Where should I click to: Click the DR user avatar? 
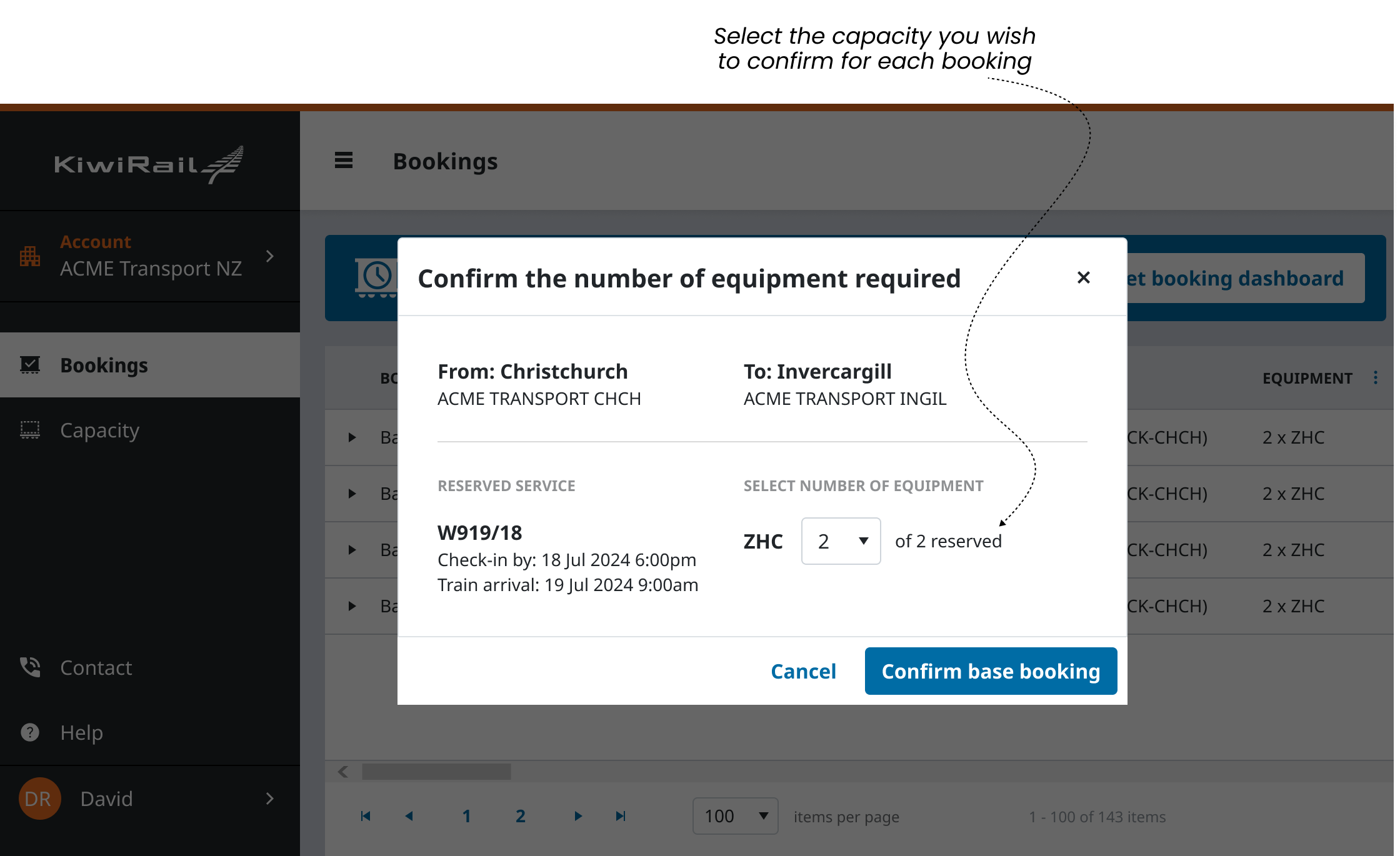pos(39,799)
